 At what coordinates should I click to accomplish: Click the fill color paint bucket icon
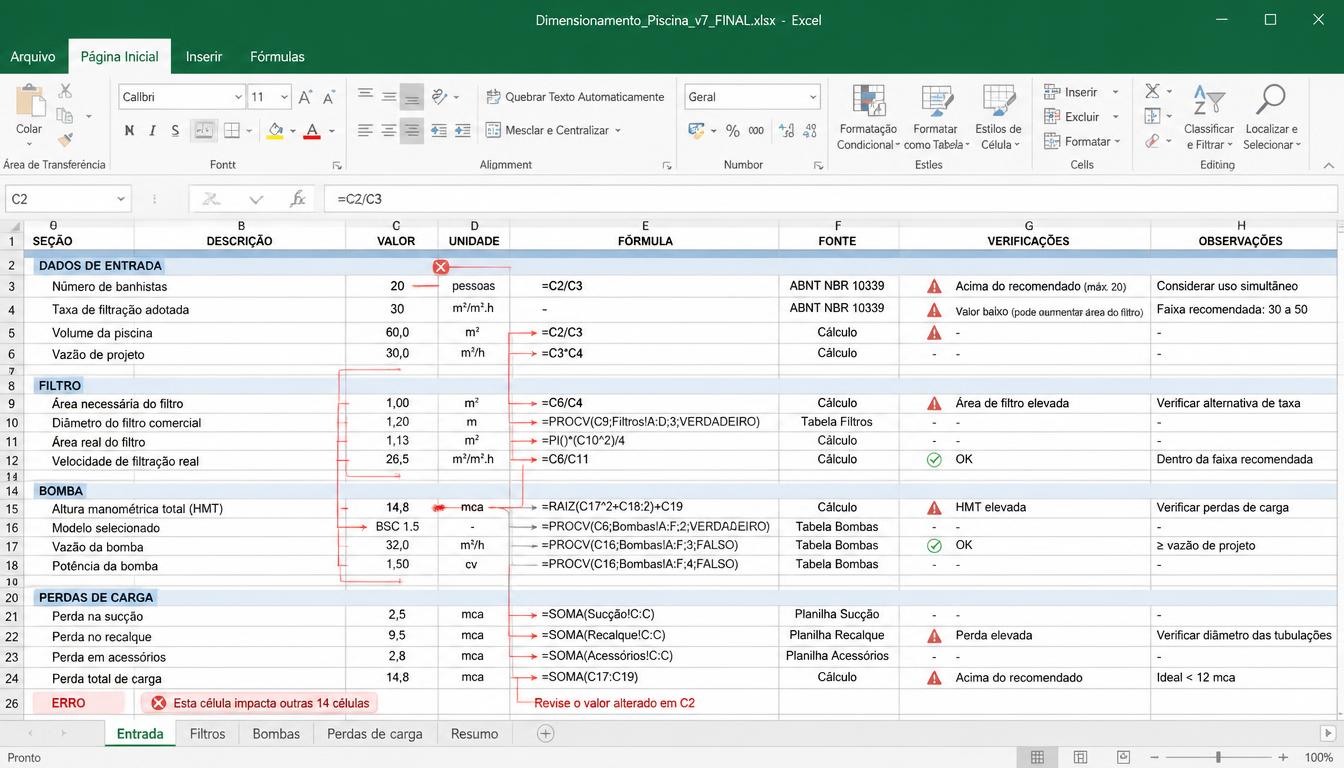point(276,131)
